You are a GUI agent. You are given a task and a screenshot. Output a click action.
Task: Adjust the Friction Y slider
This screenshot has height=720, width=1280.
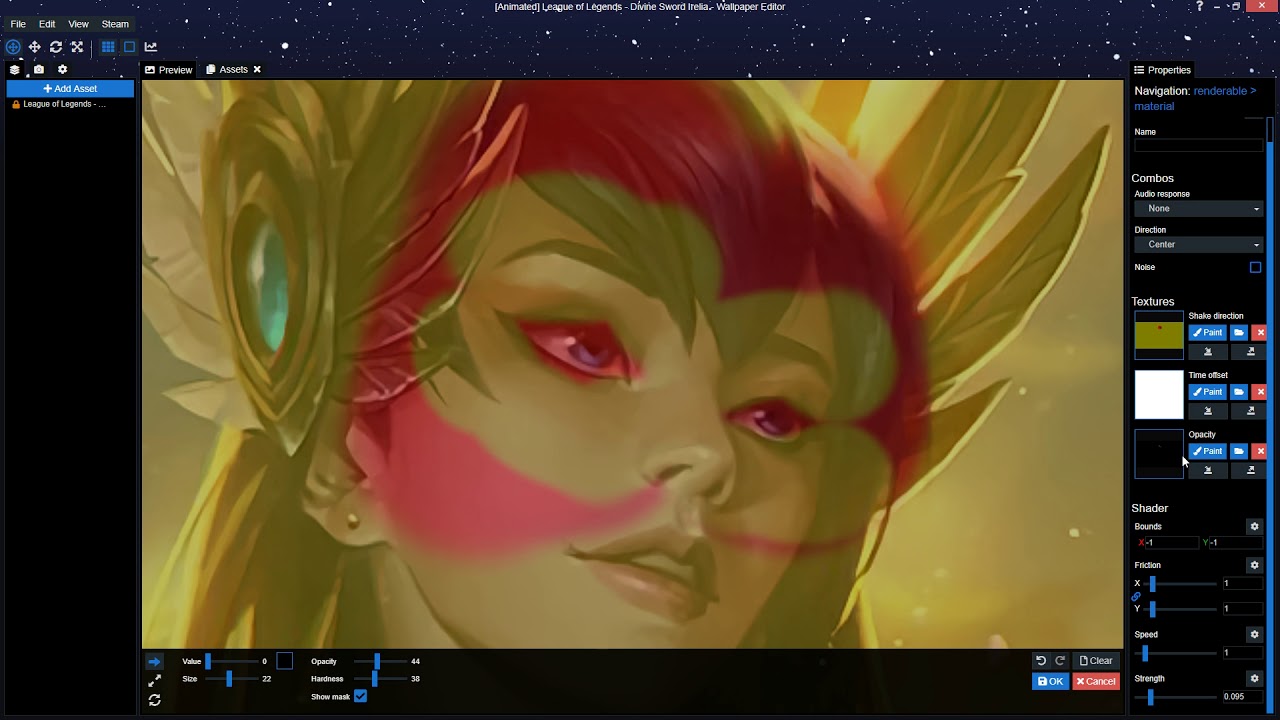[1181, 609]
